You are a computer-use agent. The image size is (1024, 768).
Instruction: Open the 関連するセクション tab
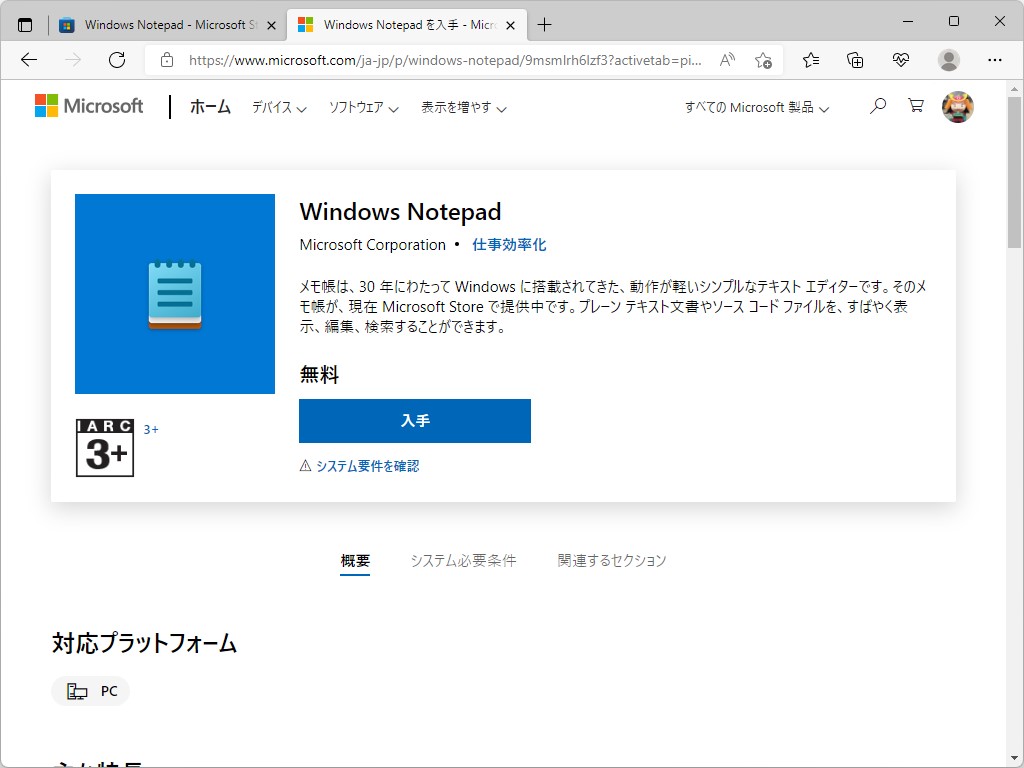tap(611, 561)
